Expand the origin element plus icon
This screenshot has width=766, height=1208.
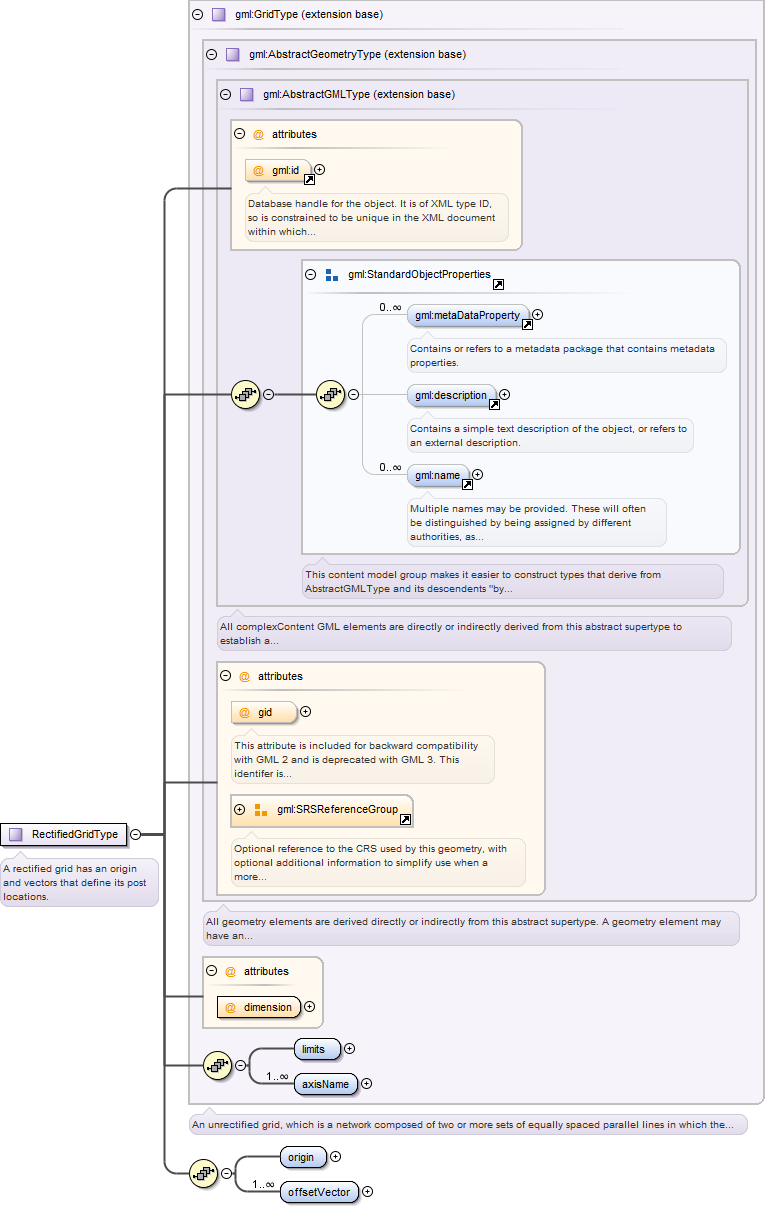[x=335, y=1157]
